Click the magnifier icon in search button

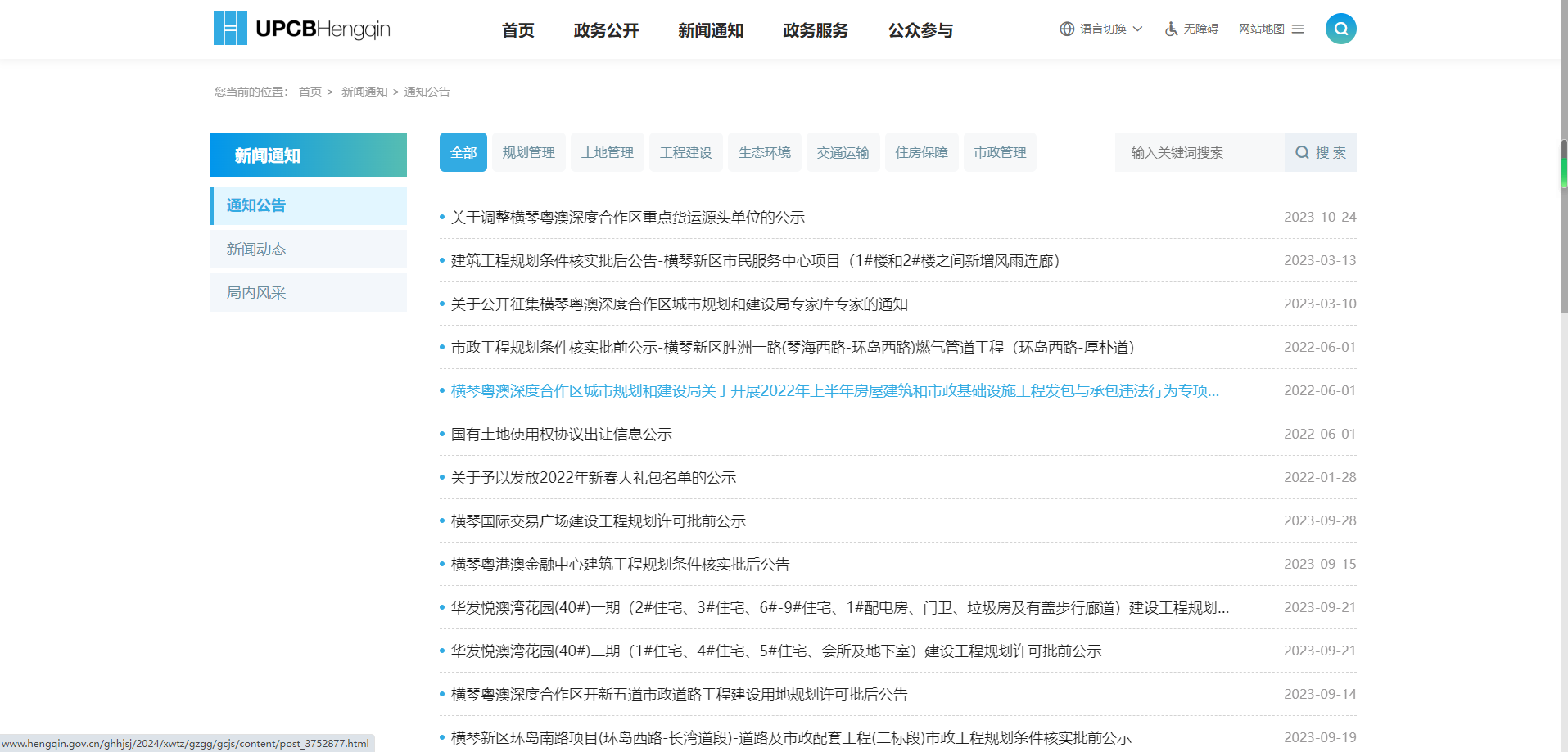[1302, 152]
